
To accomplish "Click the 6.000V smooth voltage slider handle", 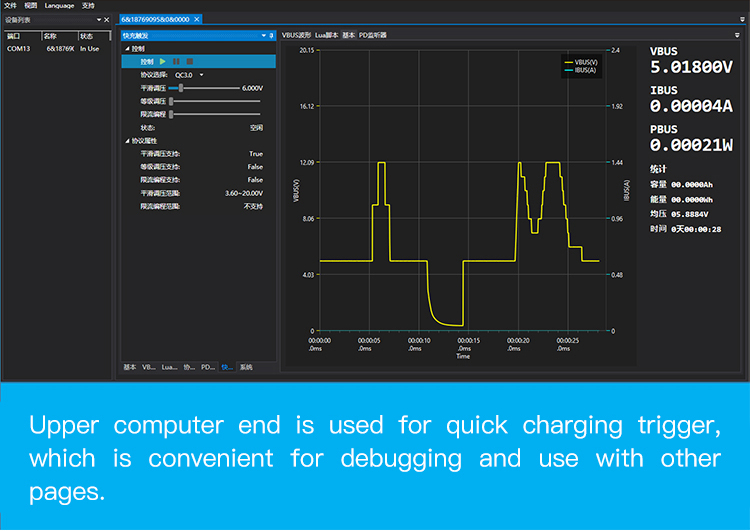I will tap(181, 88).
